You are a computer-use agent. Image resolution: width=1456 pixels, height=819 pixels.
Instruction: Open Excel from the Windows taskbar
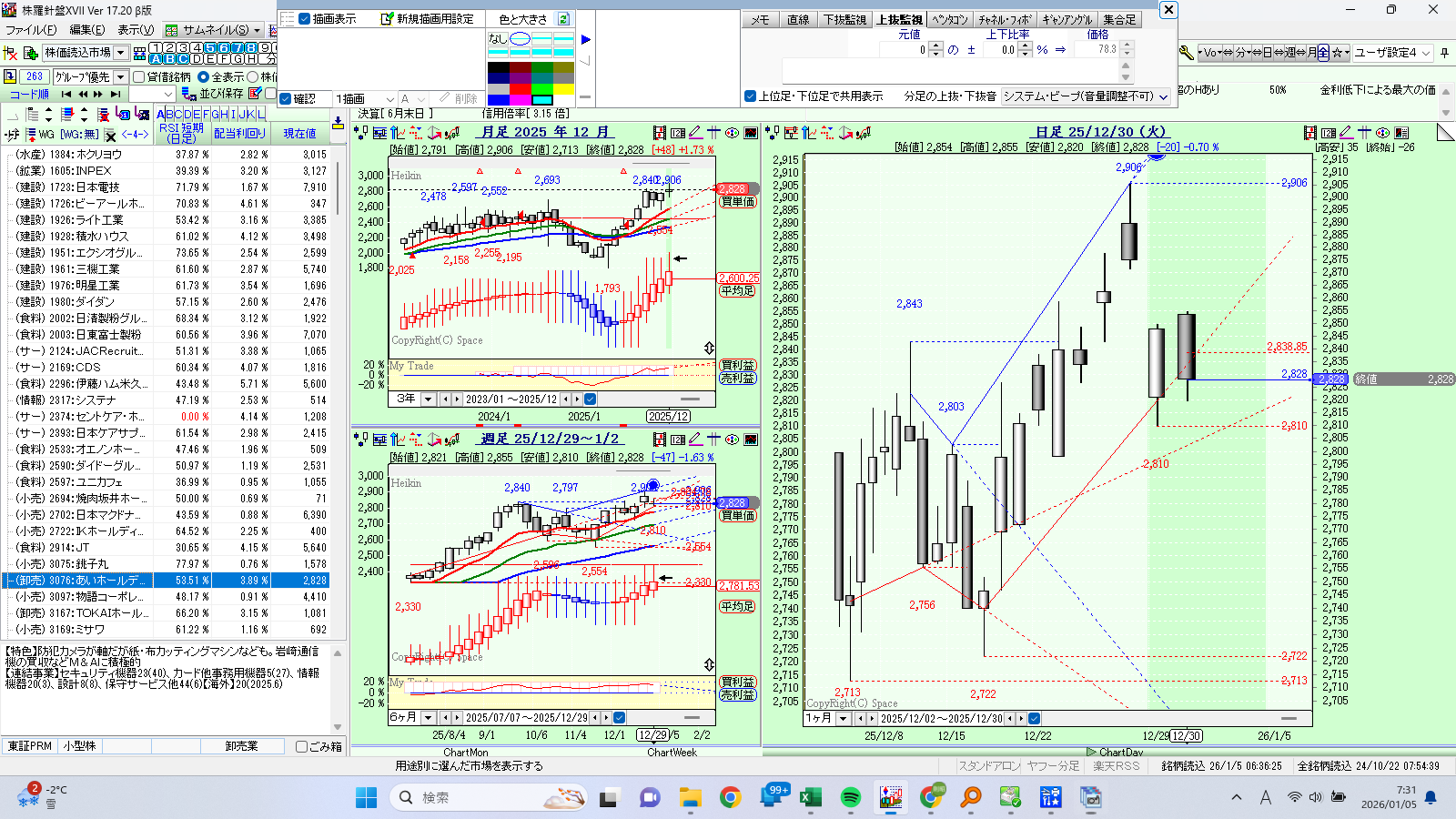(x=810, y=798)
